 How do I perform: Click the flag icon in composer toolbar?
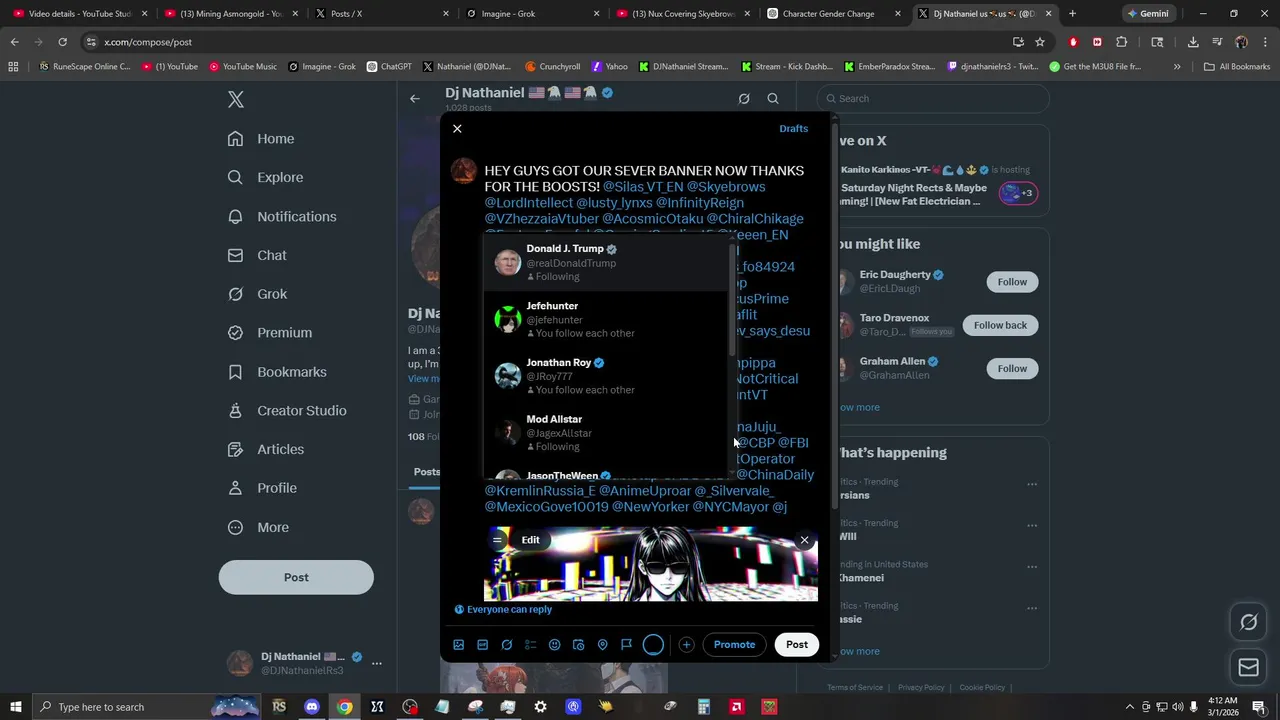[x=627, y=645]
